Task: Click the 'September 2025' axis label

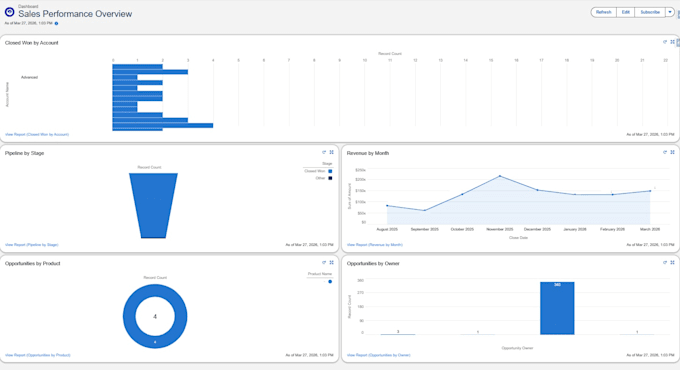Action: (425, 229)
